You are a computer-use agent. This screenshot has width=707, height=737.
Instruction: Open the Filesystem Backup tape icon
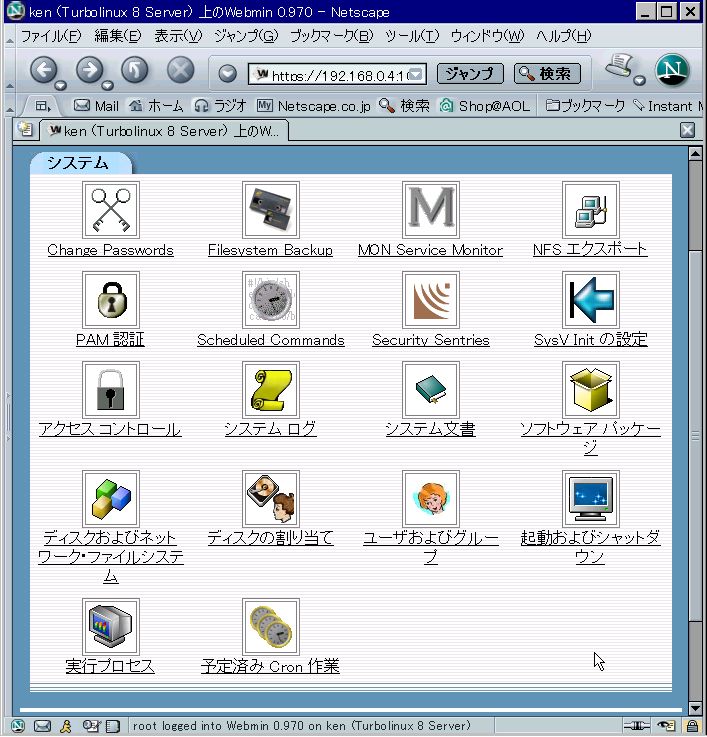(x=270, y=210)
